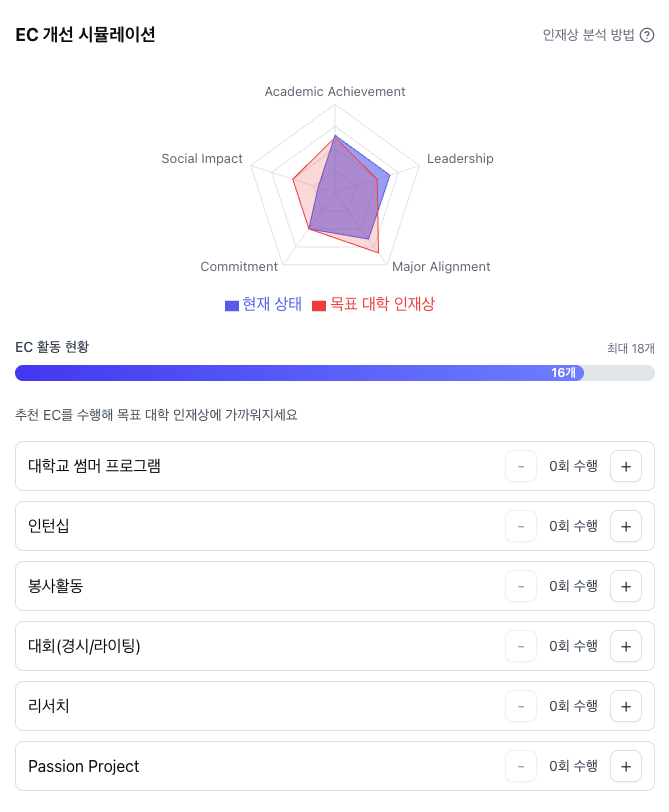This screenshot has width=669, height=812.
Task: Increase 대회(경시/라이팅) count with plus
Action: point(626,646)
